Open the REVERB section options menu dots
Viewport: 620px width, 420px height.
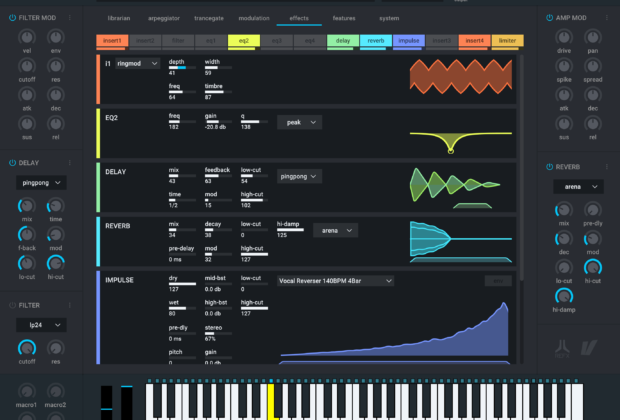point(607,167)
